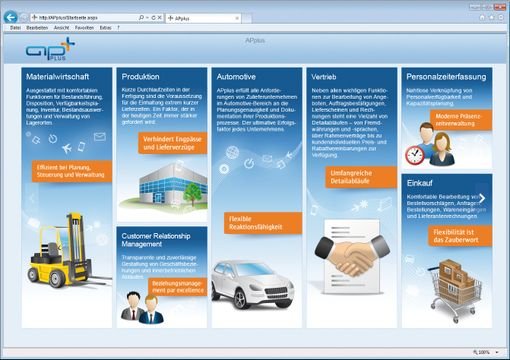Click the airplane icon in Materialwirtschaft tile
The image size is (510, 360).
pyautogui.click(x=67, y=148)
